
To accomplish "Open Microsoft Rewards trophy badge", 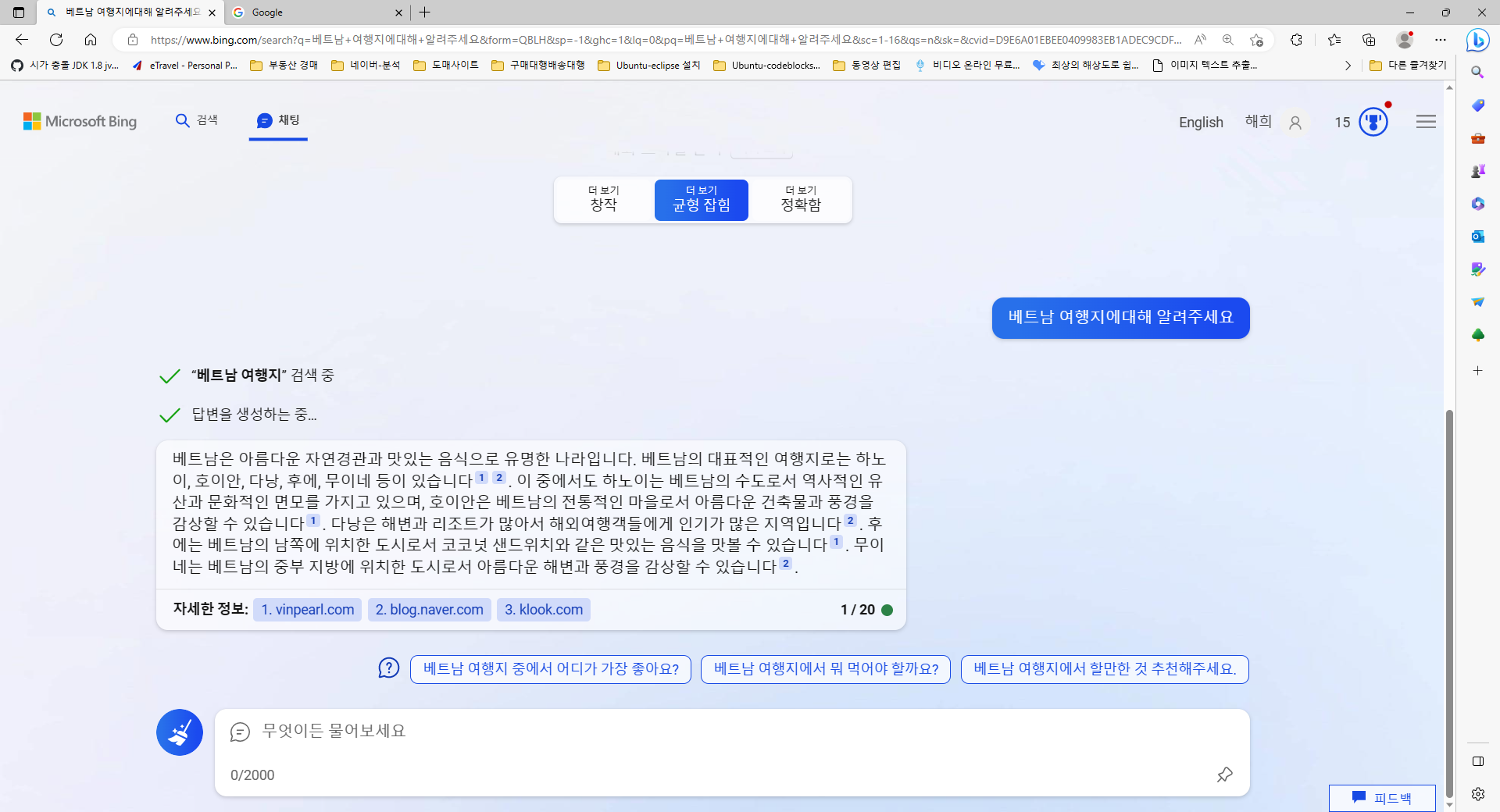I will pyautogui.click(x=1373, y=122).
